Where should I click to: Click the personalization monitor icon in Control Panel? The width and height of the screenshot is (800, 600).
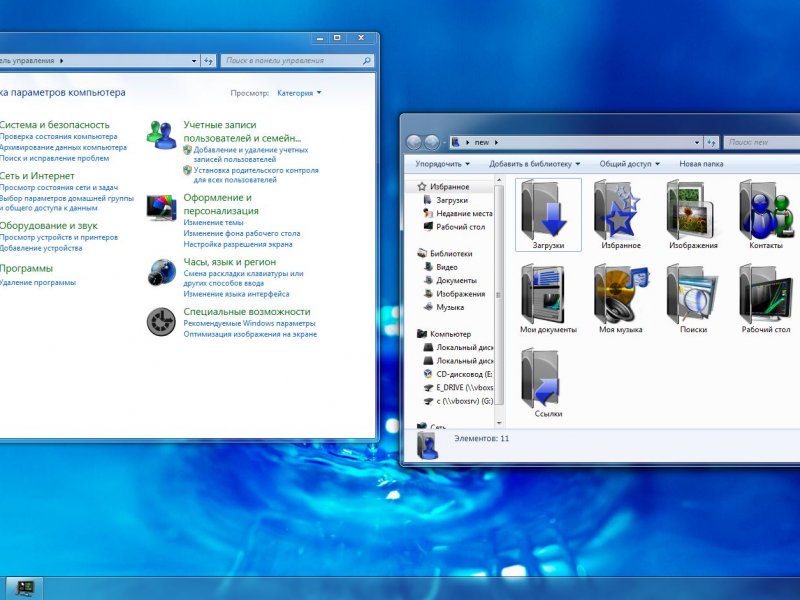click(161, 208)
